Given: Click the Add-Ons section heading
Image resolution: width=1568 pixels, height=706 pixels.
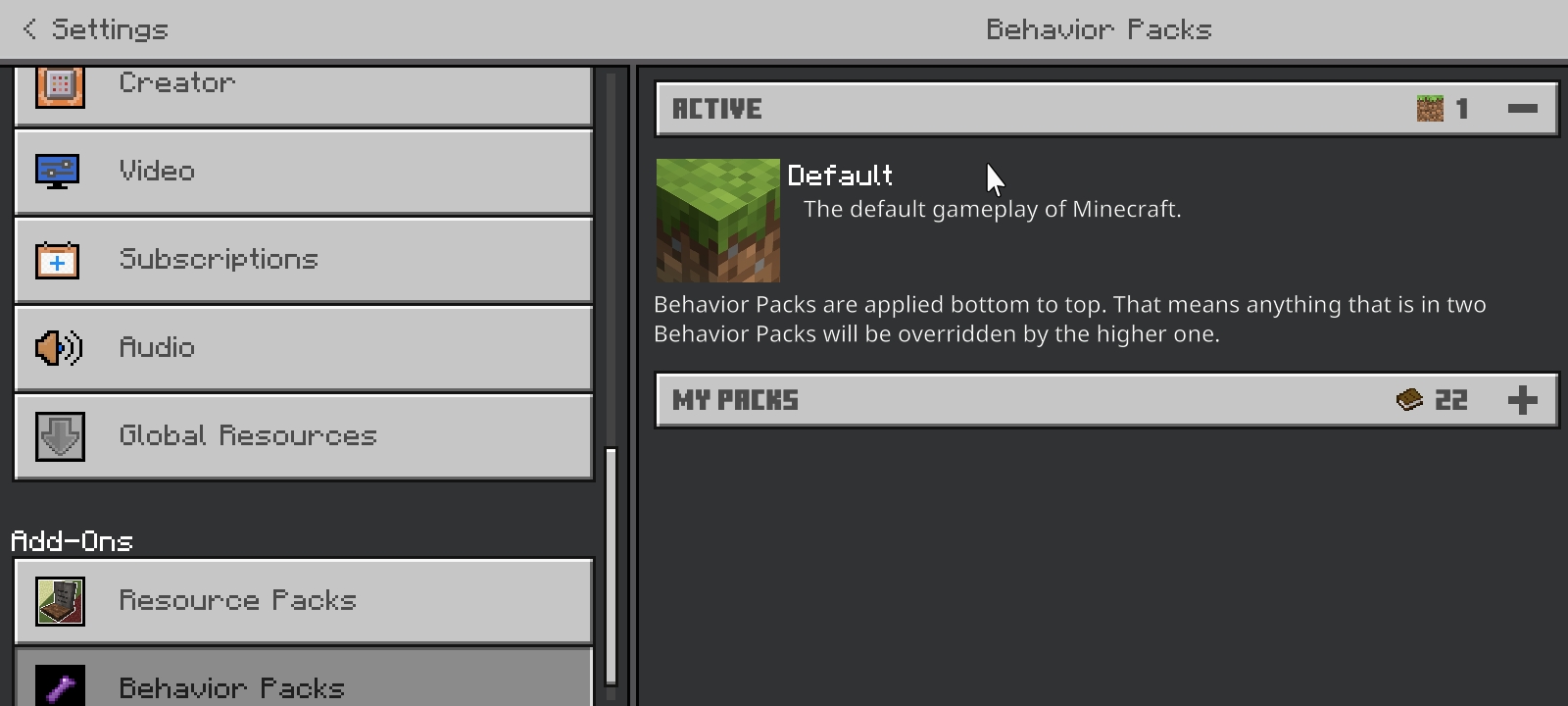Looking at the screenshot, I should tap(72, 541).
